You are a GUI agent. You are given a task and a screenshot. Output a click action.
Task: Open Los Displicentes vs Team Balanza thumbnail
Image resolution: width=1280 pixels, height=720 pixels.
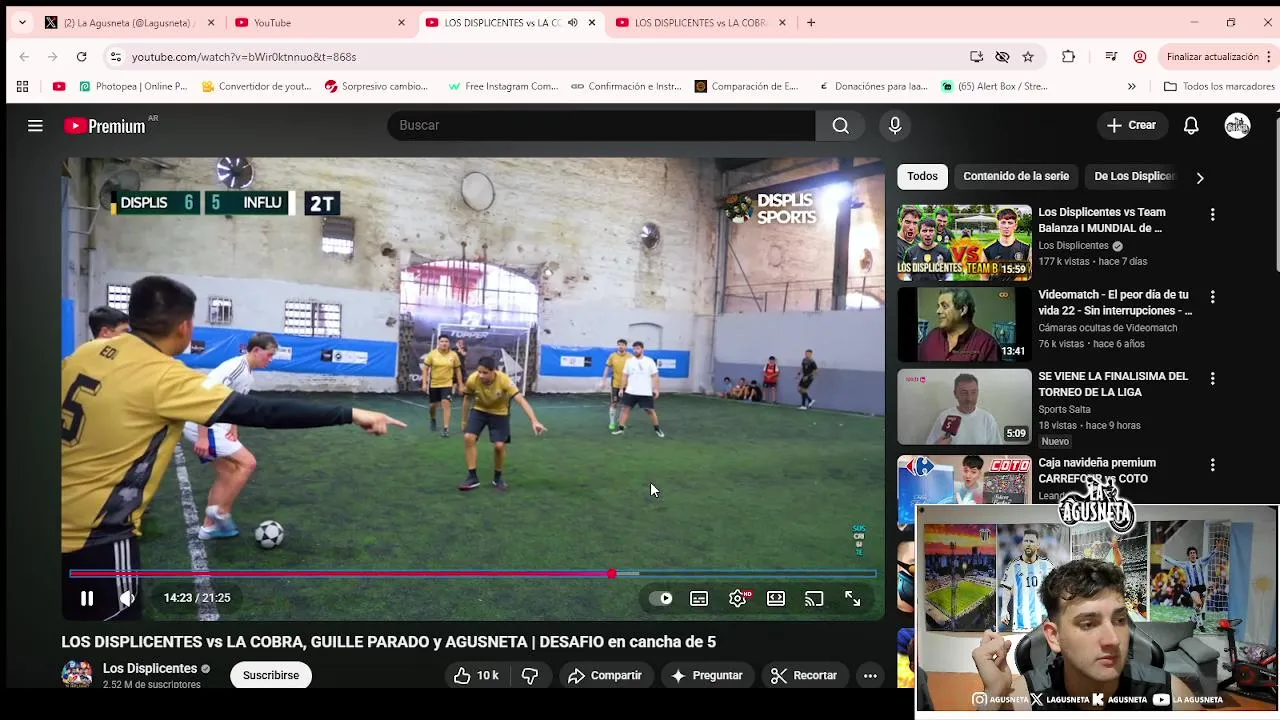pos(964,241)
